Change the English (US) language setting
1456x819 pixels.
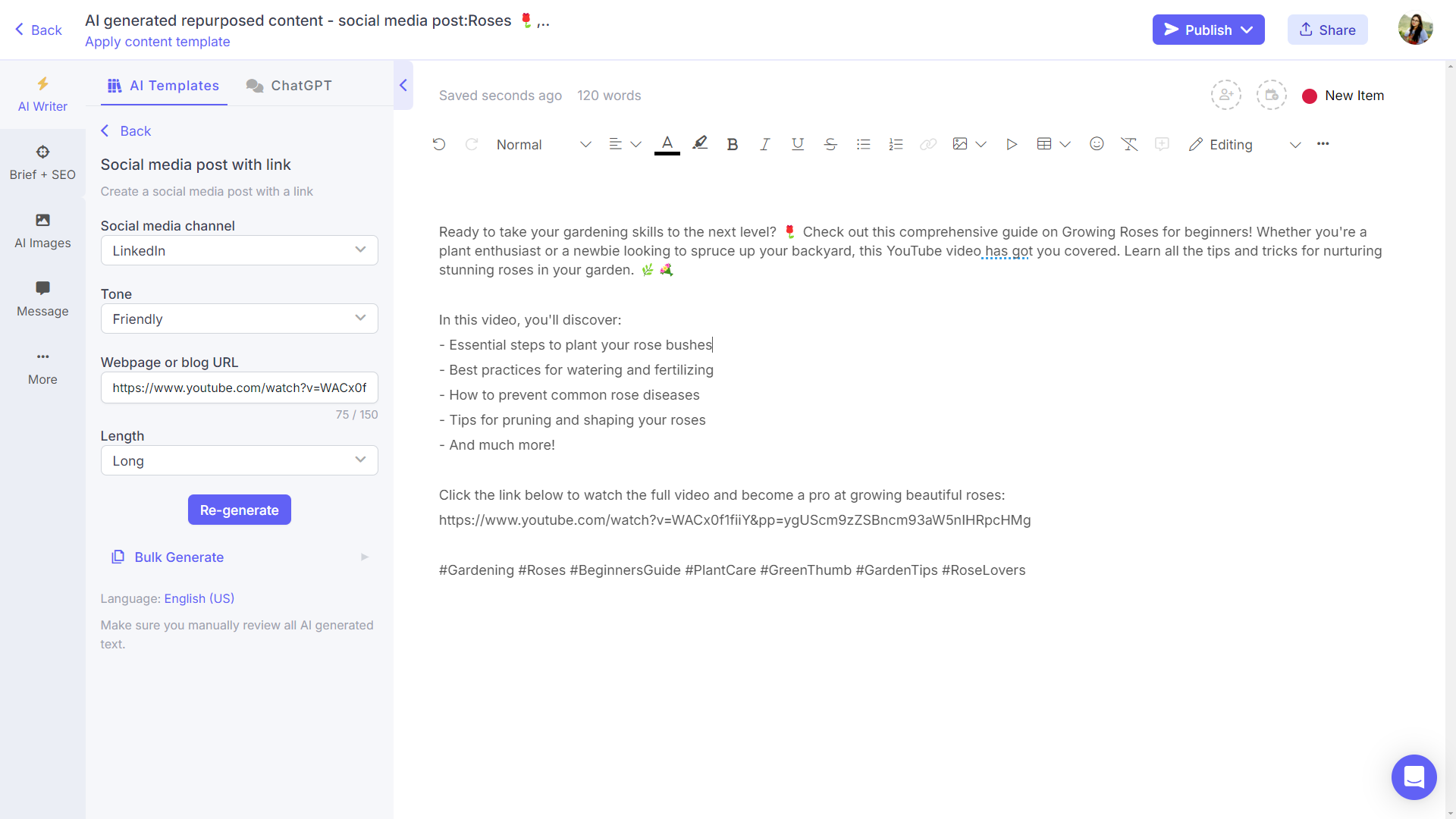tap(199, 598)
